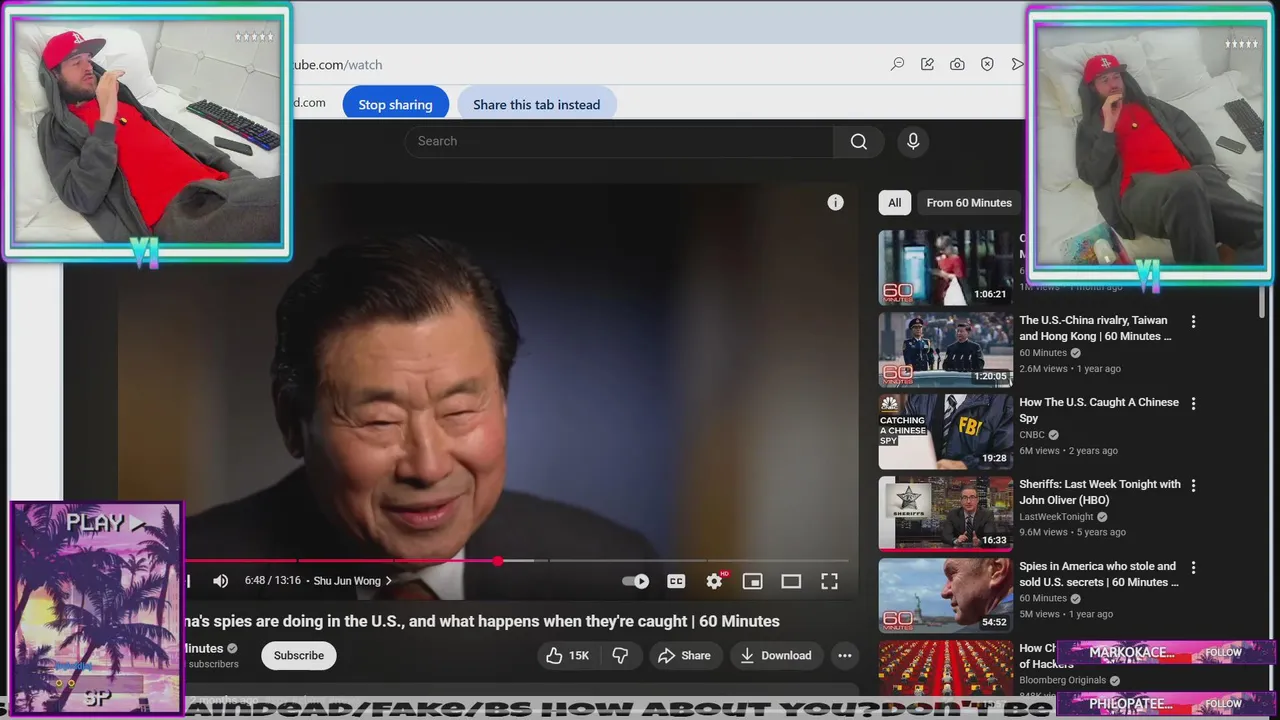Click the pin/edit icon in address bar
This screenshot has width=1280, height=720.
(927, 64)
